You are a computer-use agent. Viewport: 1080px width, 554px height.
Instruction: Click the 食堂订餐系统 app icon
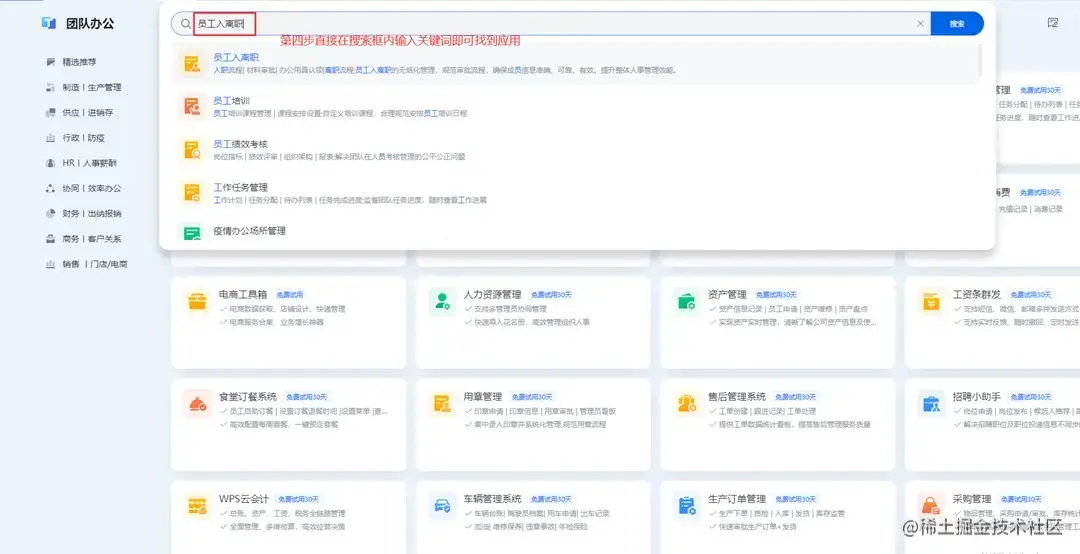point(198,404)
